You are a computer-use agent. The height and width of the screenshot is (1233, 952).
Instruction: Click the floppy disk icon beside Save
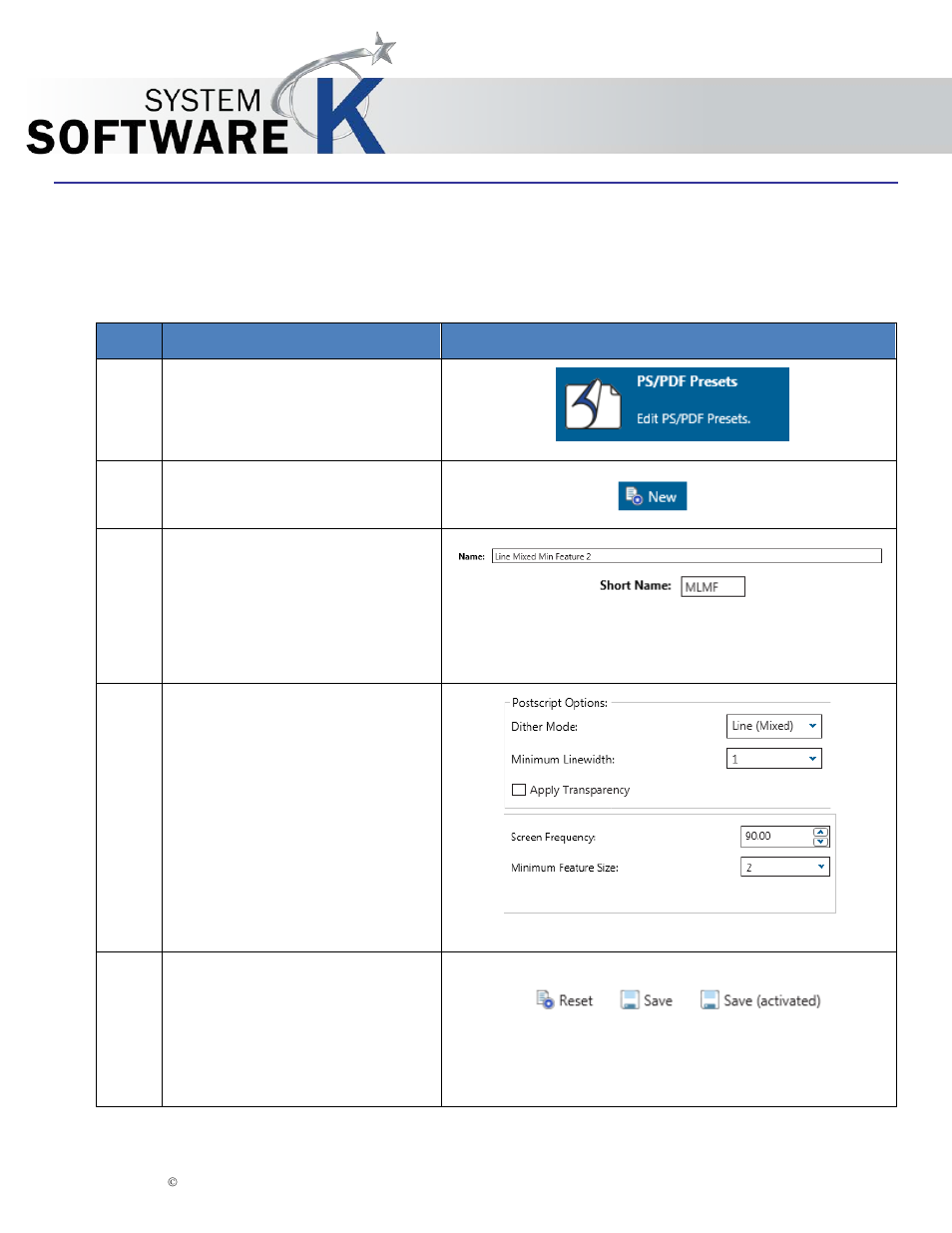click(630, 1000)
